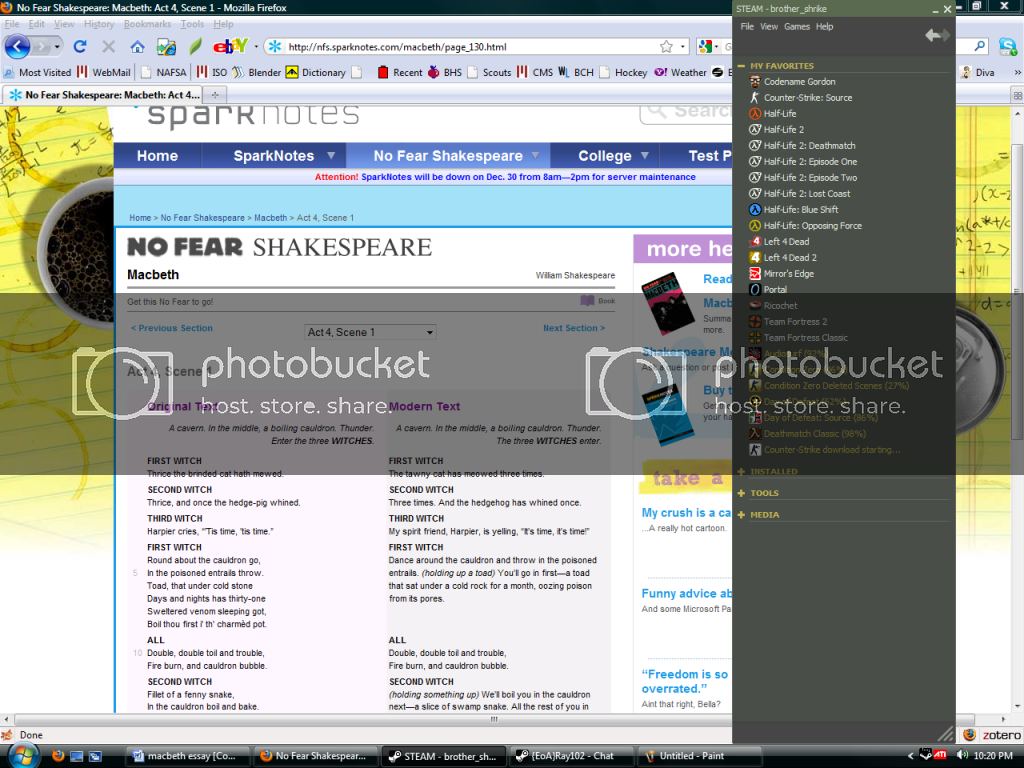Click the Counter-Strike: Source icon in Steam
Screen dimensions: 1024x768
[755, 97]
